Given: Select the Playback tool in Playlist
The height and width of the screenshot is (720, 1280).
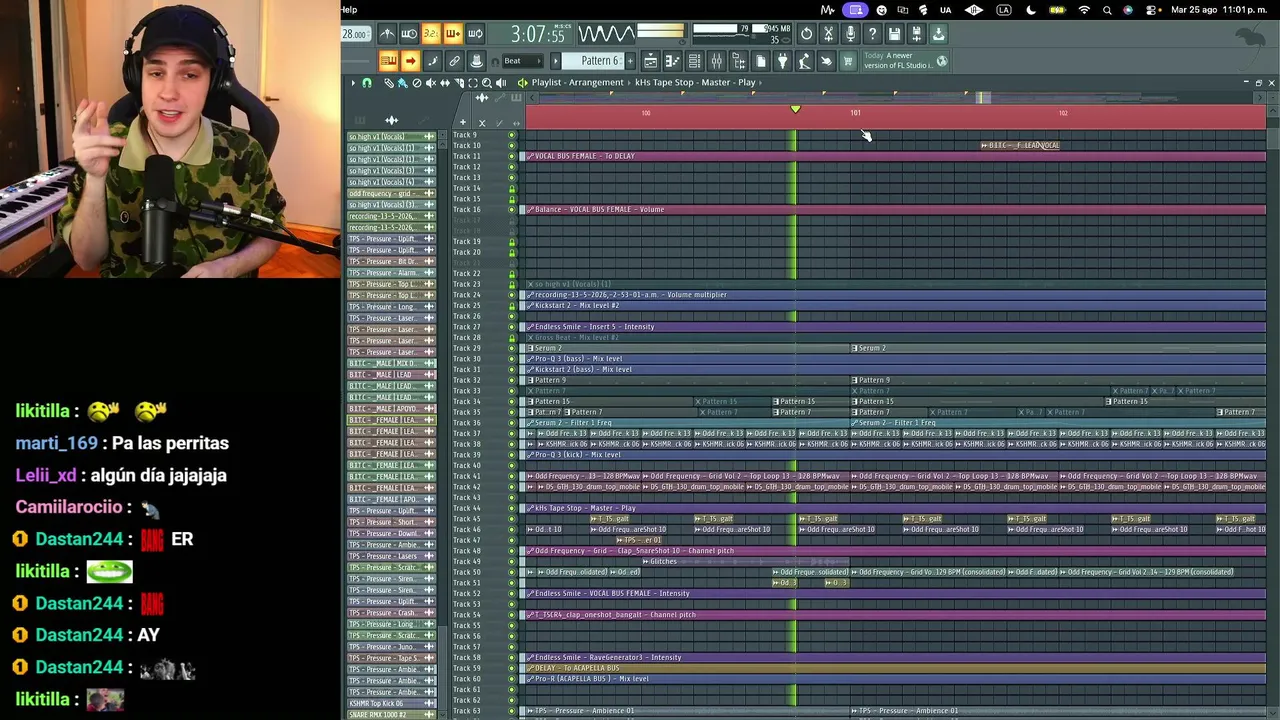Looking at the screenshot, I should (x=500, y=83).
